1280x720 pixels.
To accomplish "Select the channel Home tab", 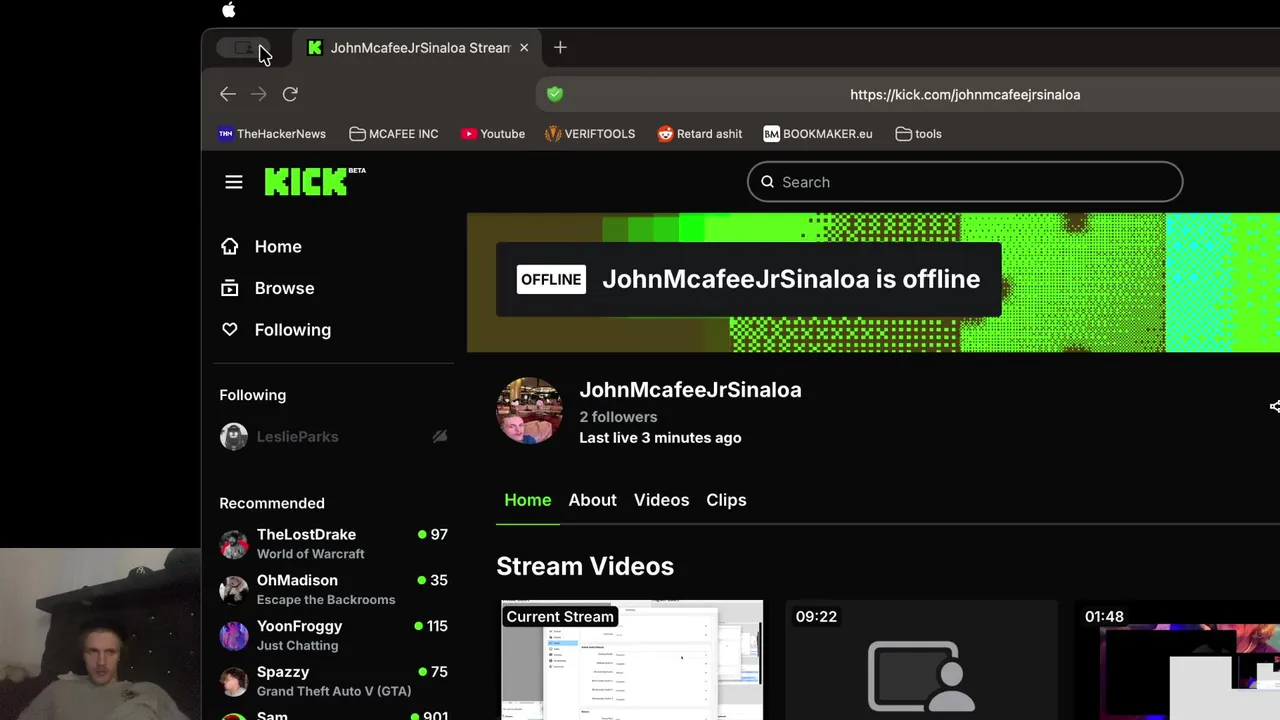I will (527, 500).
